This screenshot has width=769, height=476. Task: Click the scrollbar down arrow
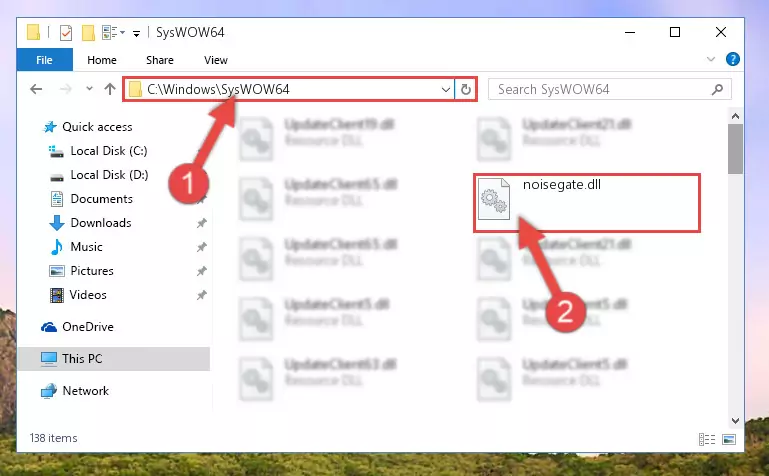point(735,421)
